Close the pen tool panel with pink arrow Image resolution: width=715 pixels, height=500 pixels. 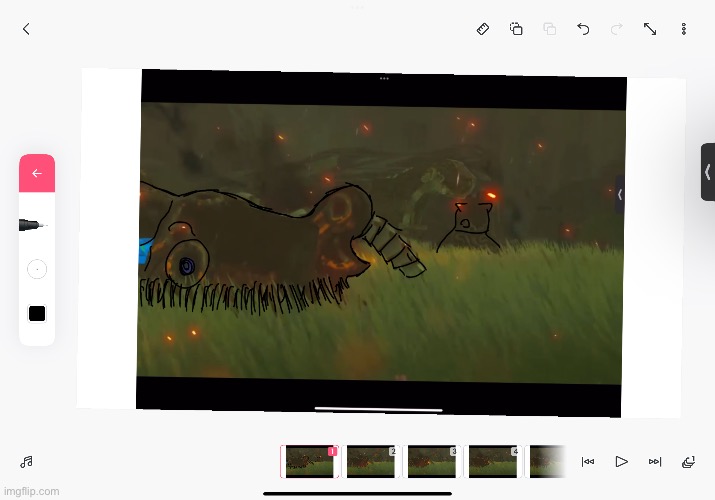(x=37, y=173)
